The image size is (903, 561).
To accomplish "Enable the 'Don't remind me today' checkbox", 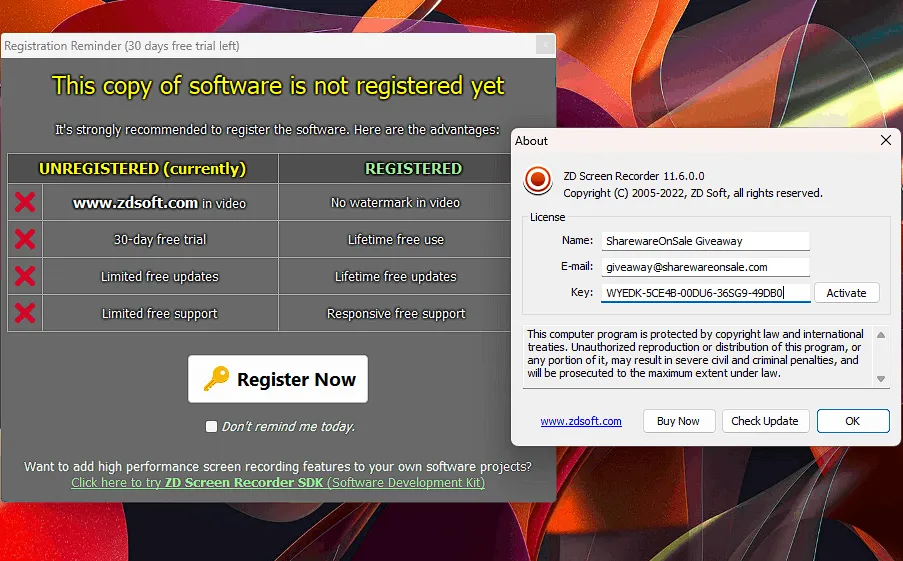I will [x=211, y=427].
